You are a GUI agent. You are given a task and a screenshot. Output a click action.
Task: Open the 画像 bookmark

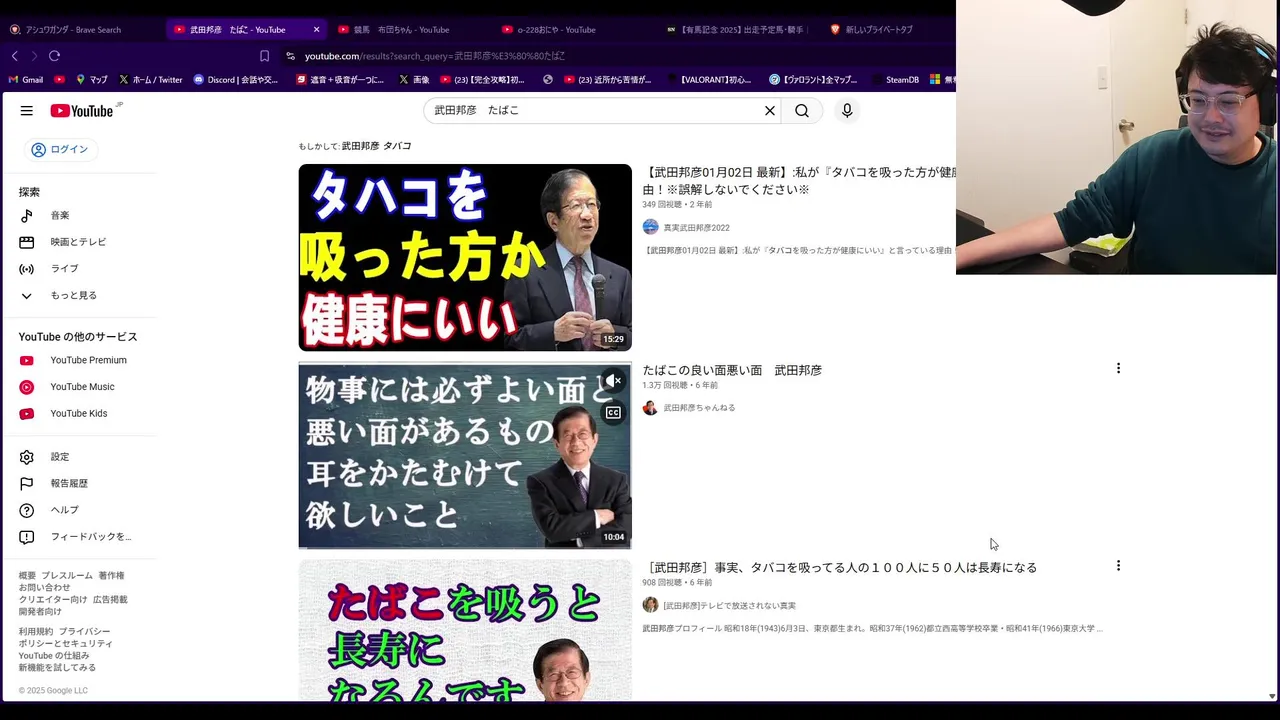coord(414,79)
